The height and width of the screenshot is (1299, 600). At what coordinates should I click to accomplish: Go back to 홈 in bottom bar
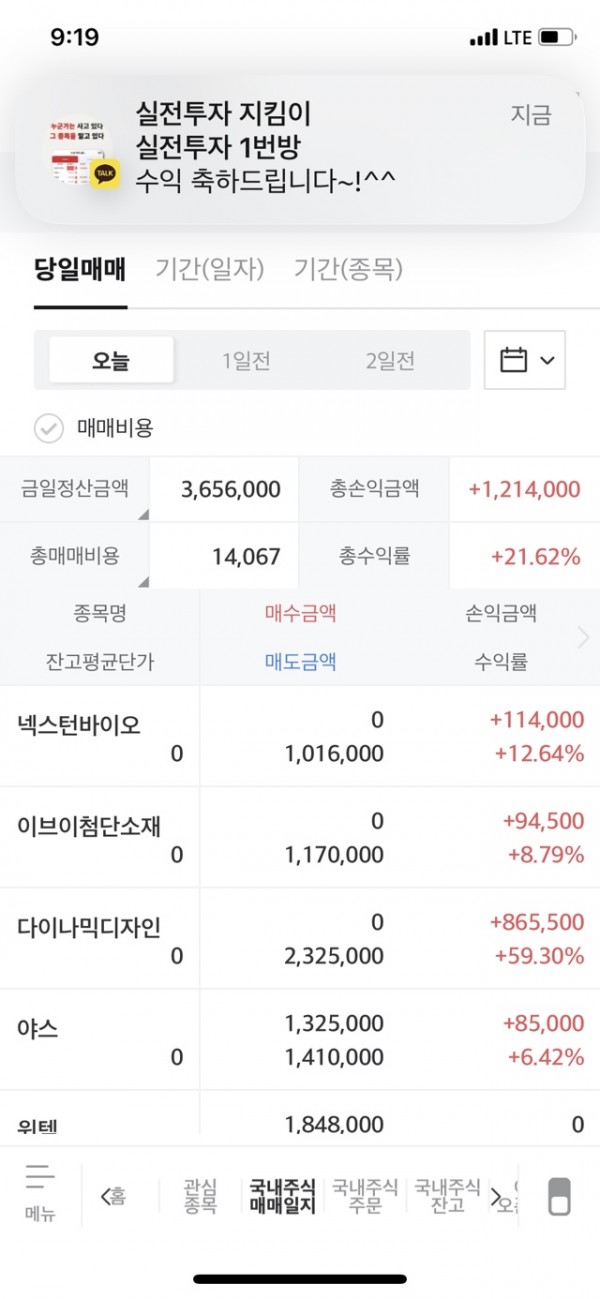(113, 1195)
